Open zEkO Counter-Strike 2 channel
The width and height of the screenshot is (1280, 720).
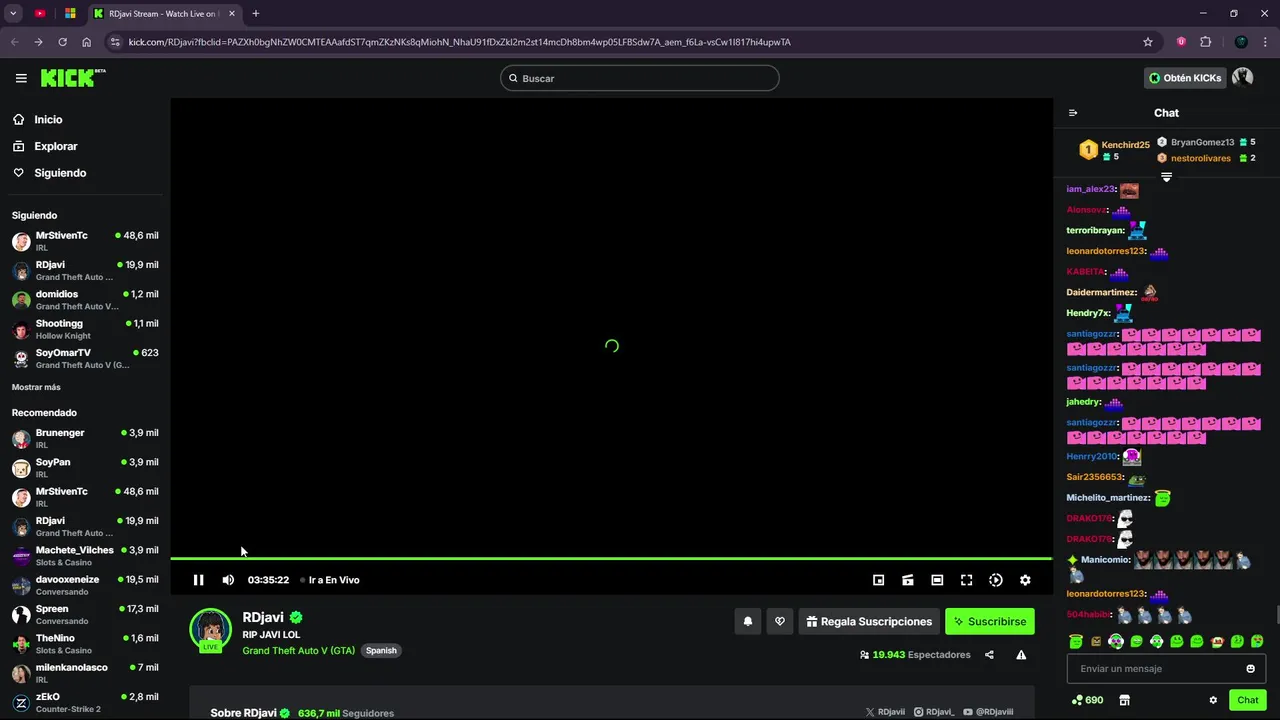pyautogui.click(x=85, y=702)
